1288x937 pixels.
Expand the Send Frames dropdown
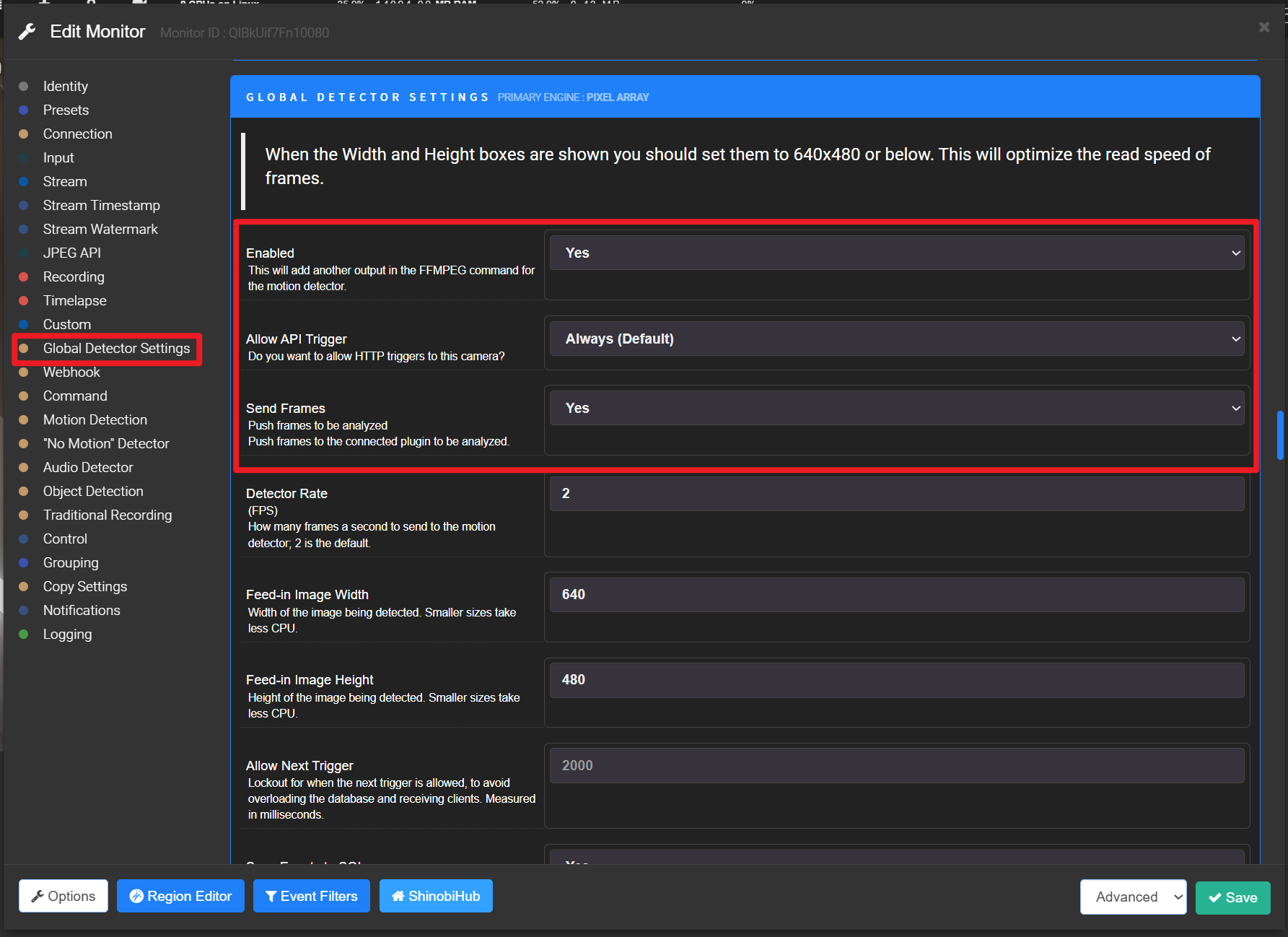(x=897, y=408)
